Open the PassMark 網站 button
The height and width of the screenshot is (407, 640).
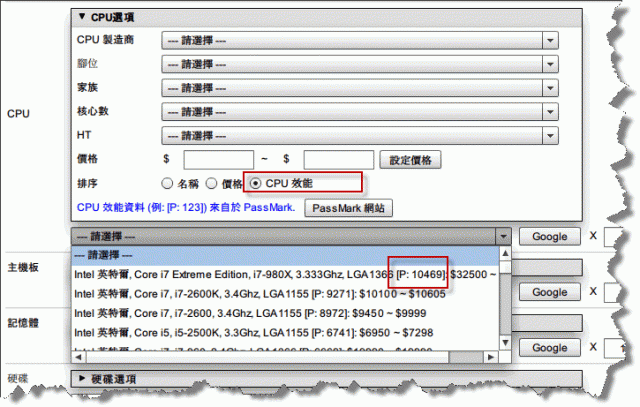349,208
